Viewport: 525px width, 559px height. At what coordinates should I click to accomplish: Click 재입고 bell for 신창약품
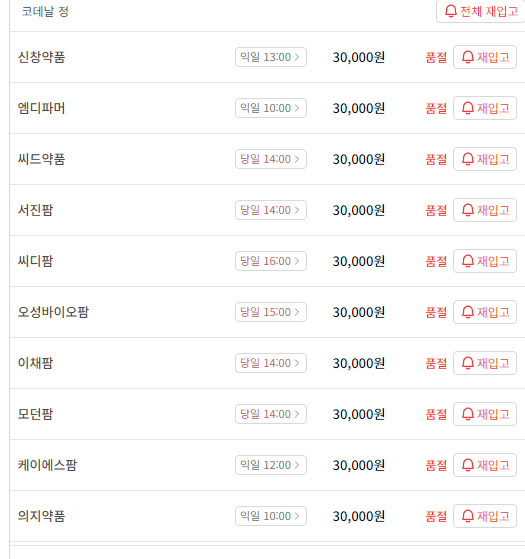(485, 57)
